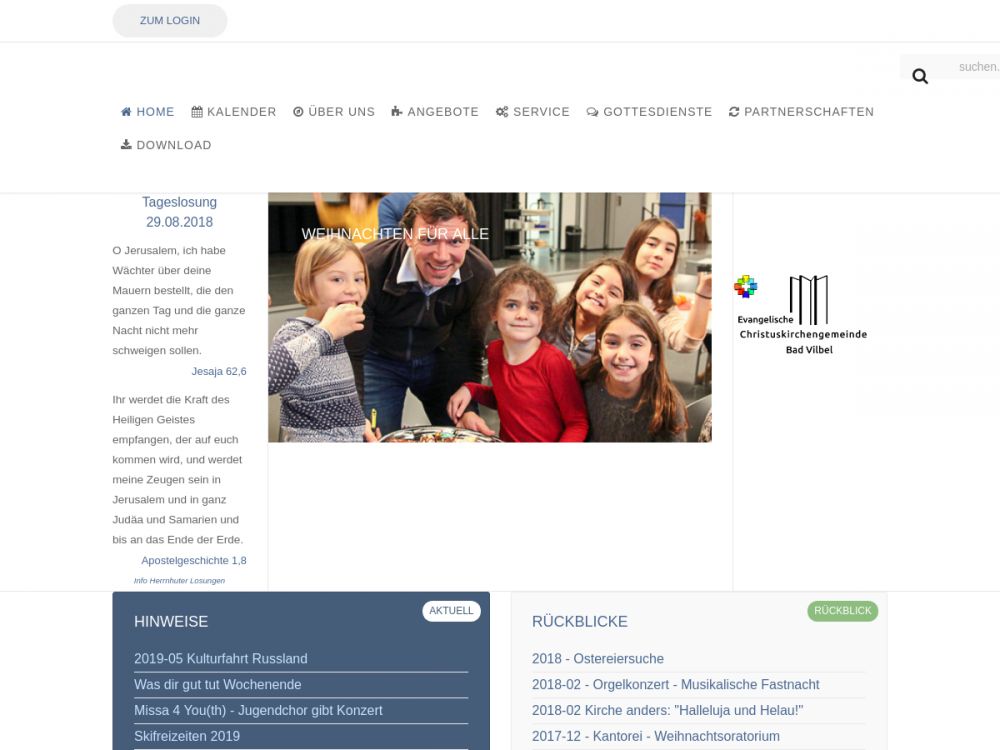Image resolution: width=1000 pixels, height=750 pixels.
Task: Click the magnifying glass search icon
Action: (x=920, y=76)
